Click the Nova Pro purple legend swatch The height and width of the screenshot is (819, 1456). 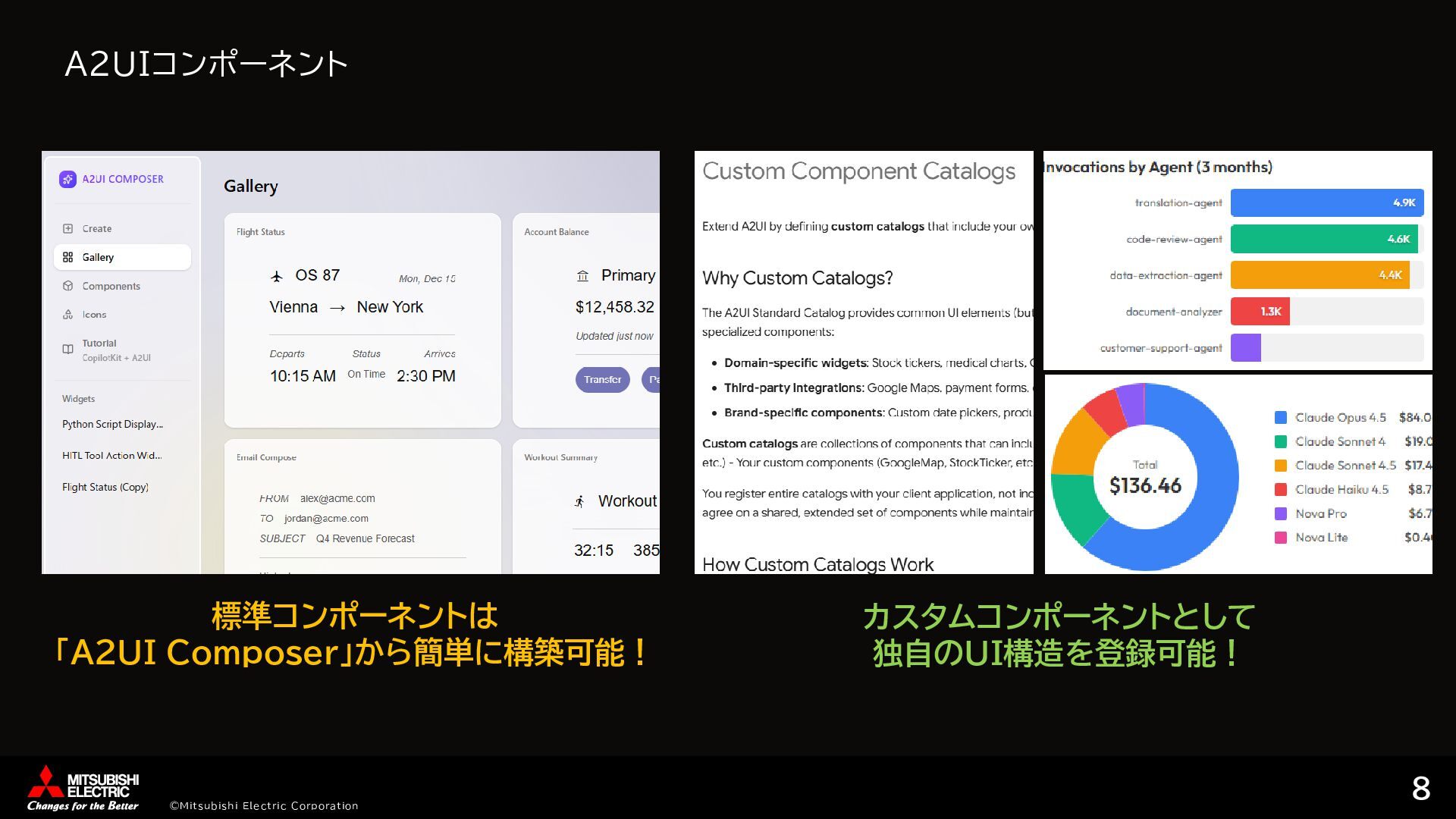[x=1281, y=513]
